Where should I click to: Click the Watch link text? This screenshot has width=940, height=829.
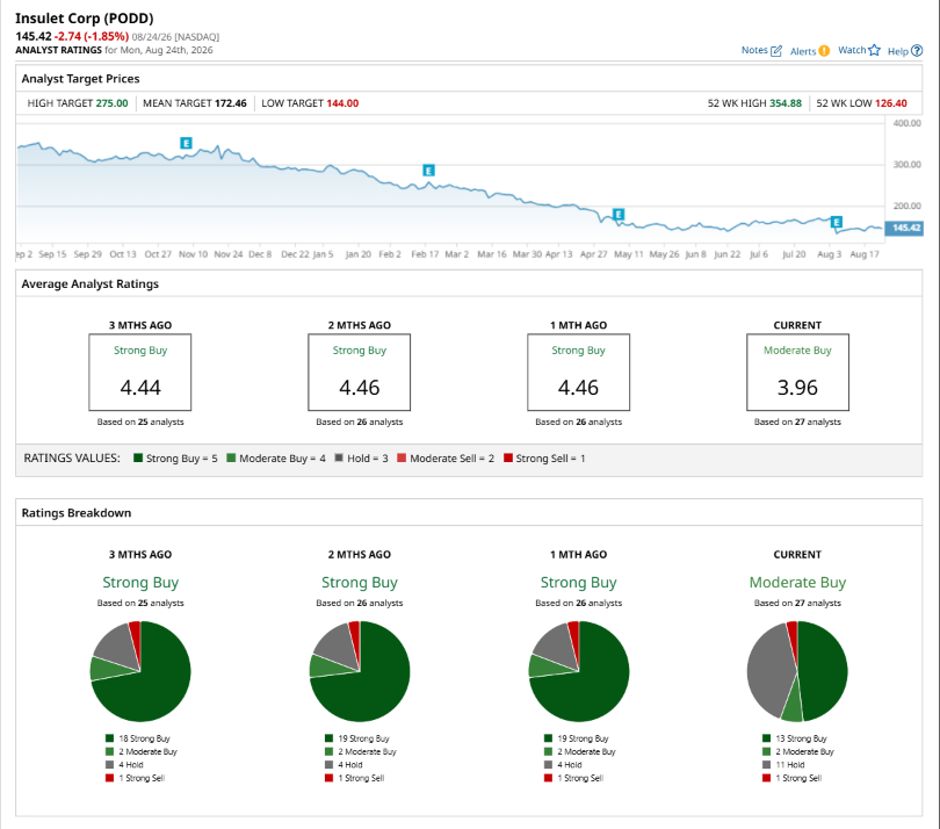(852, 50)
